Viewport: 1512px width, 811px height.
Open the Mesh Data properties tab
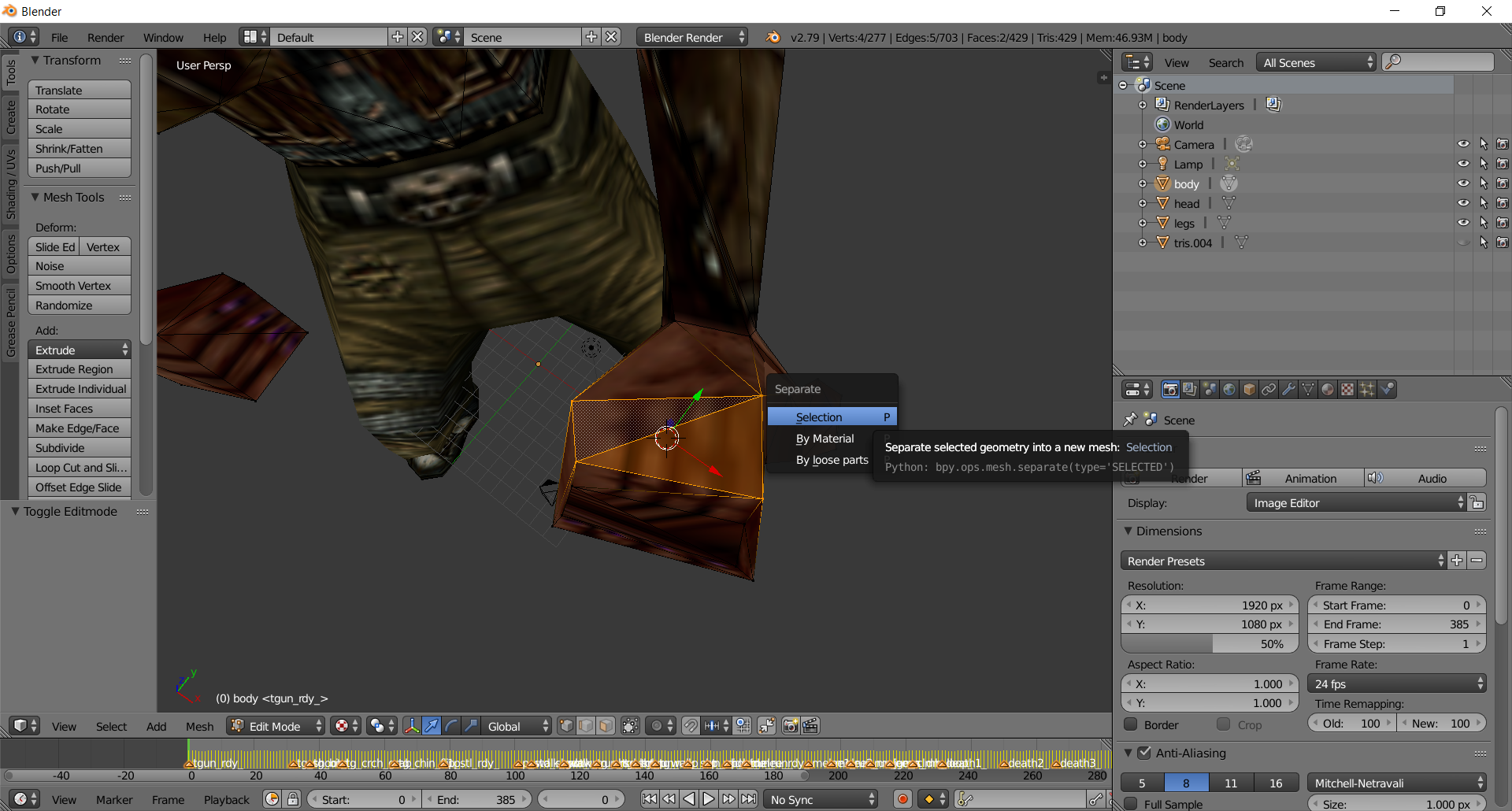(1308, 390)
